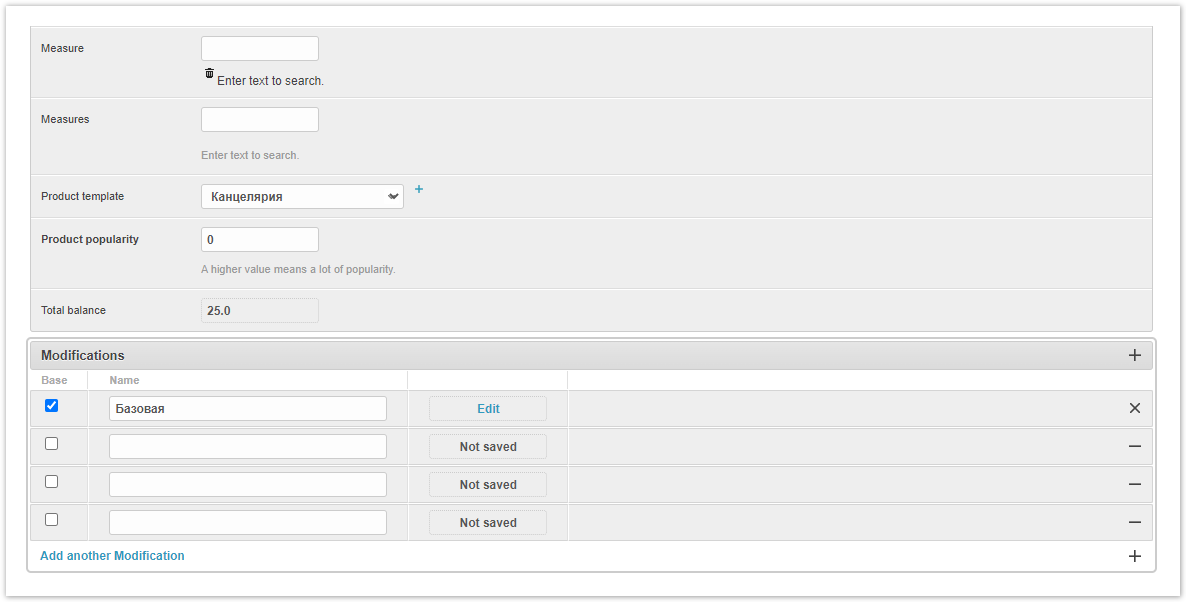This screenshot has width=1186, height=602.
Task: Click minus icon on first unsaved modification row
Action: pos(1134,446)
